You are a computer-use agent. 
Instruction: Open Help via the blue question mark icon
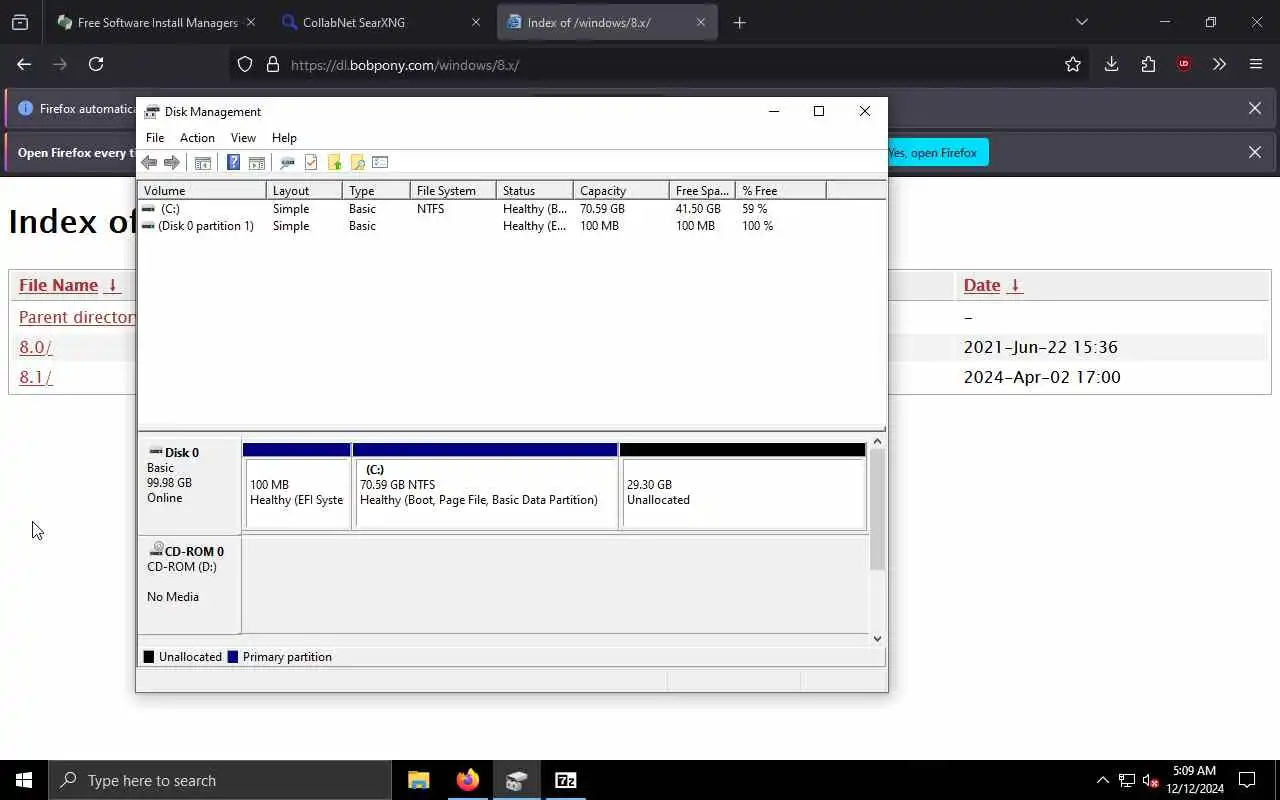(x=233, y=163)
